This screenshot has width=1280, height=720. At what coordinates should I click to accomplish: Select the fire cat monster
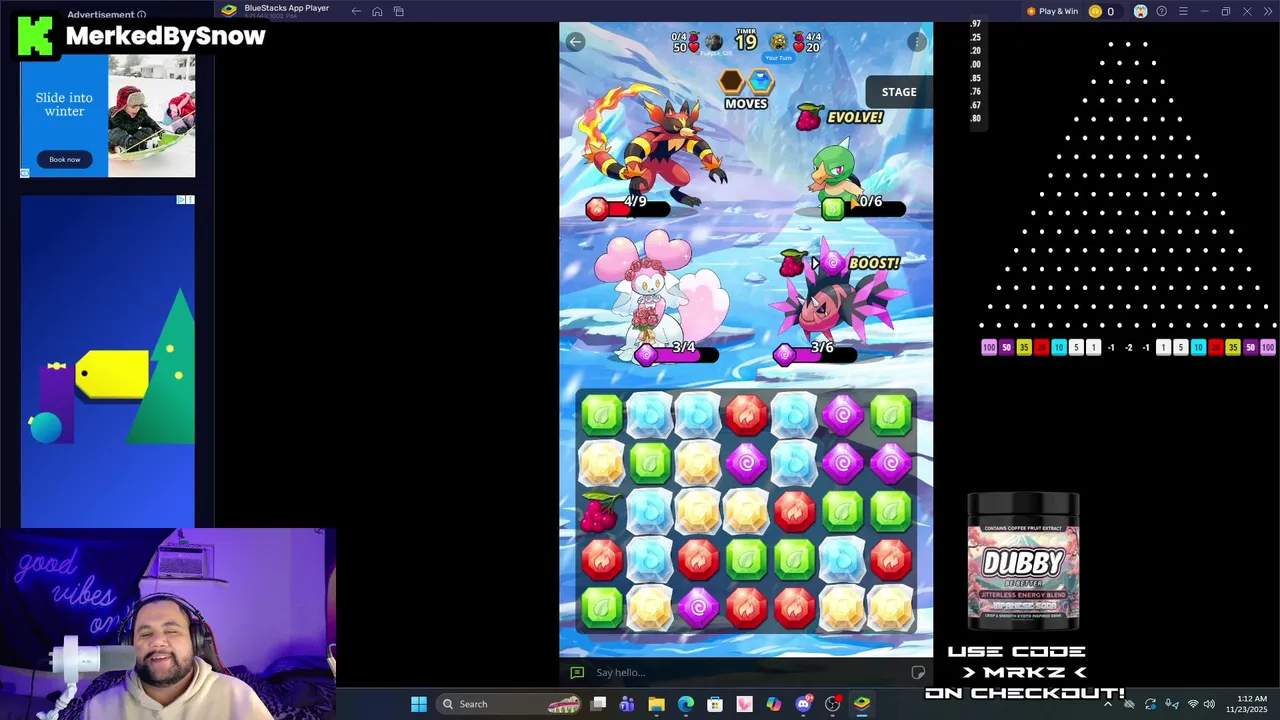(655, 145)
